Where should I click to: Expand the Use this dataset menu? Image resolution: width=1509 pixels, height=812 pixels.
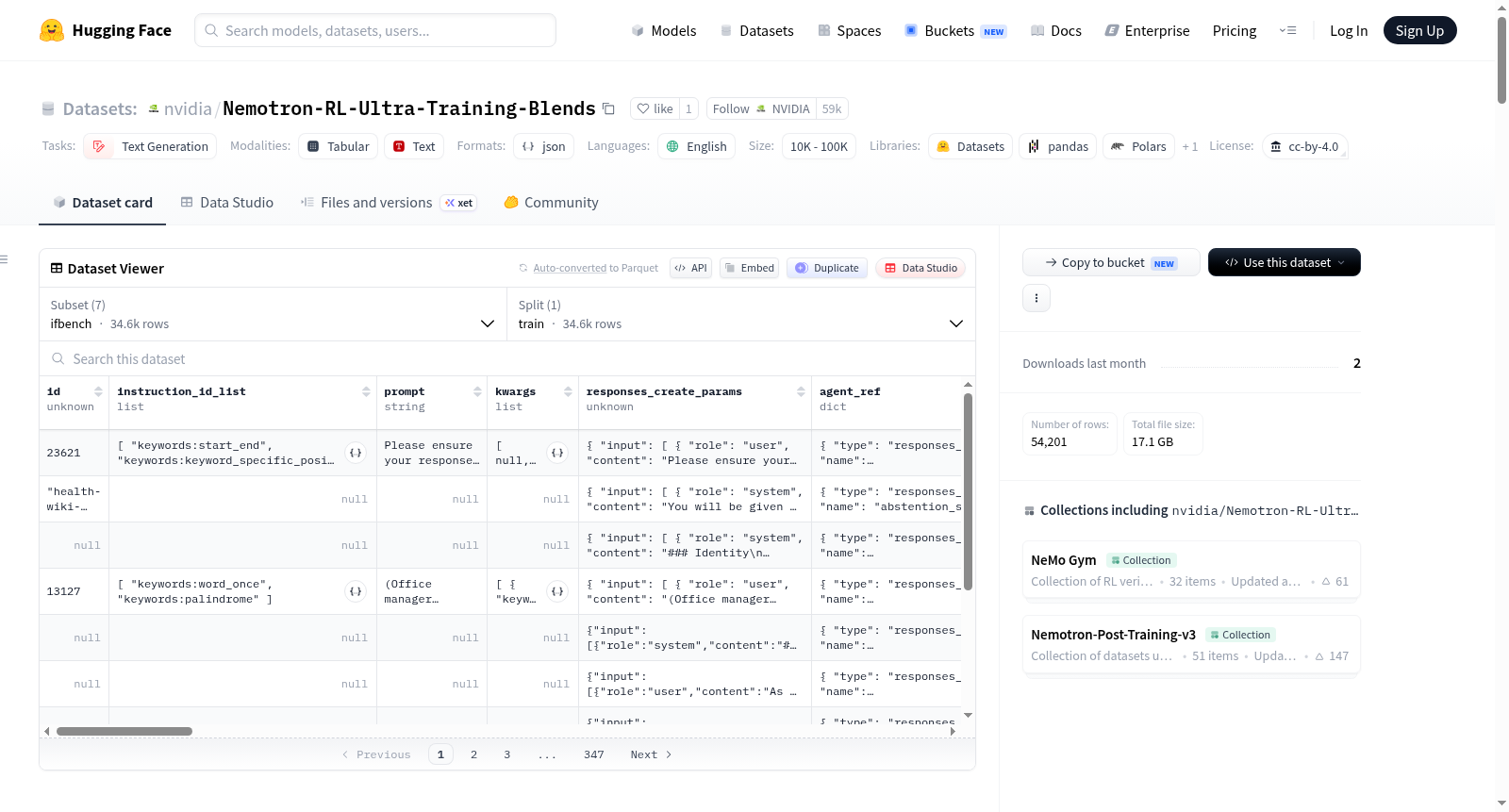(x=1284, y=262)
